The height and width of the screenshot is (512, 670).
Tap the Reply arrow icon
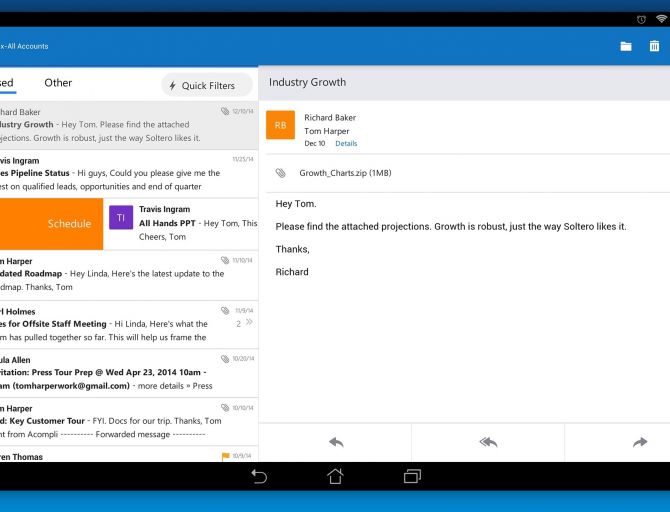click(x=336, y=442)
